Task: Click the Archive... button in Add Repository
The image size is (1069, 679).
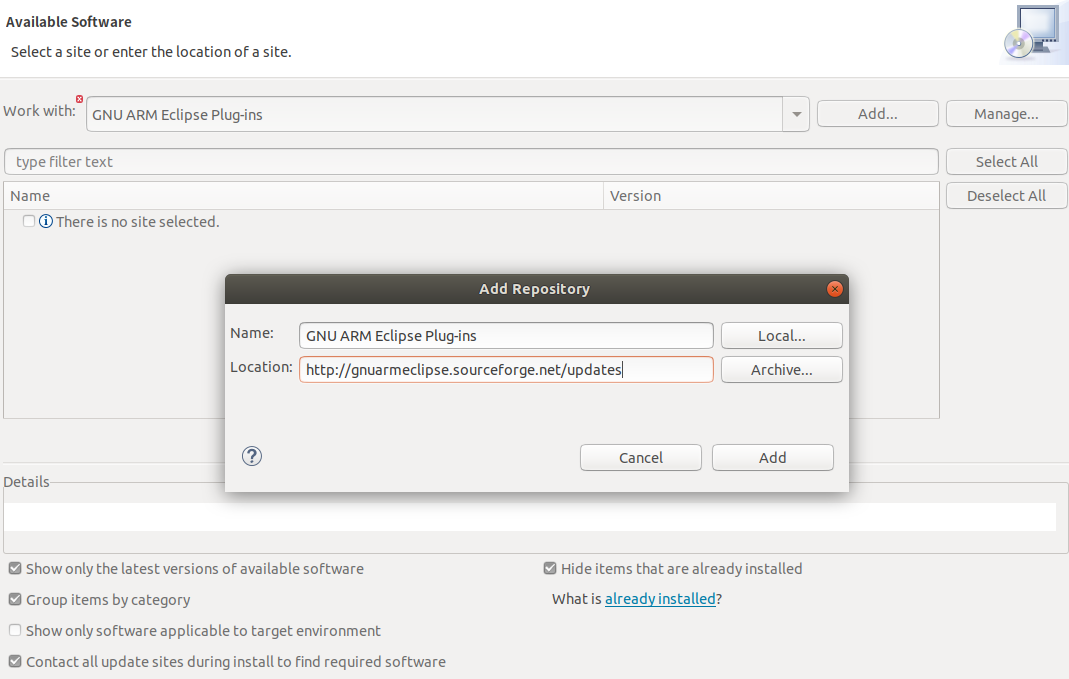Action: [782, 369]
